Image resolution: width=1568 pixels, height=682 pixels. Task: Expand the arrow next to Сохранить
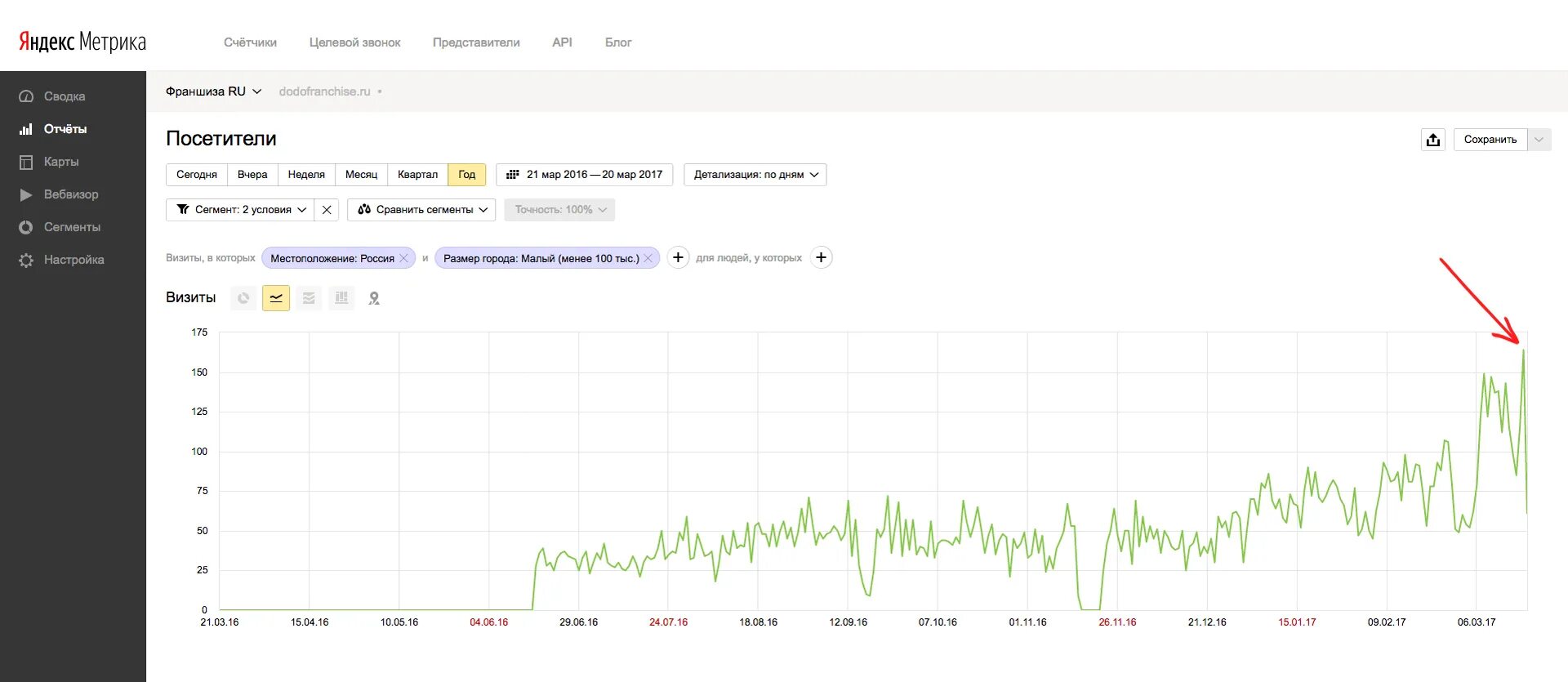pyautogui.click(x=1539, y=140)
